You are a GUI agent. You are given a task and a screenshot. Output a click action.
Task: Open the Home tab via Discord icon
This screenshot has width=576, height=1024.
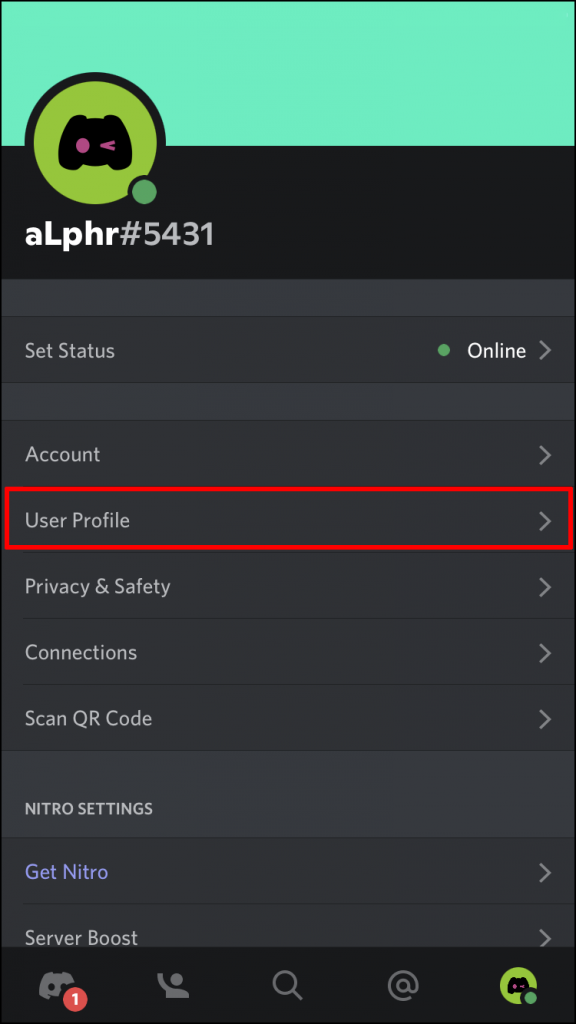click(58, 985)
